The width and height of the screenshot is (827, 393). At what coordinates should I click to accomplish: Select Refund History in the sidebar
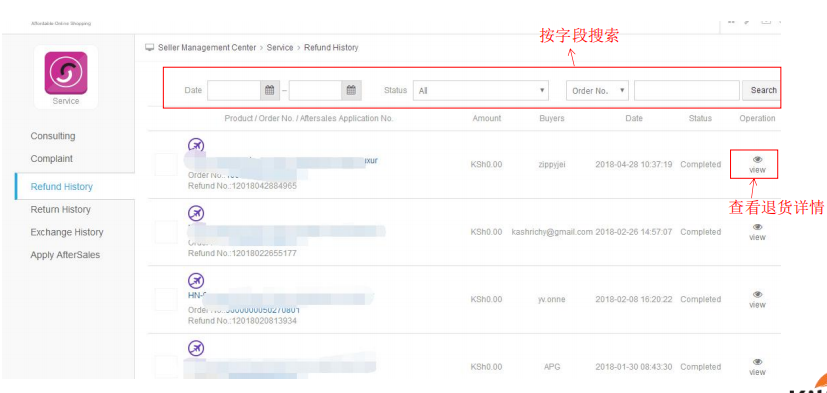[x=62, y=187]
